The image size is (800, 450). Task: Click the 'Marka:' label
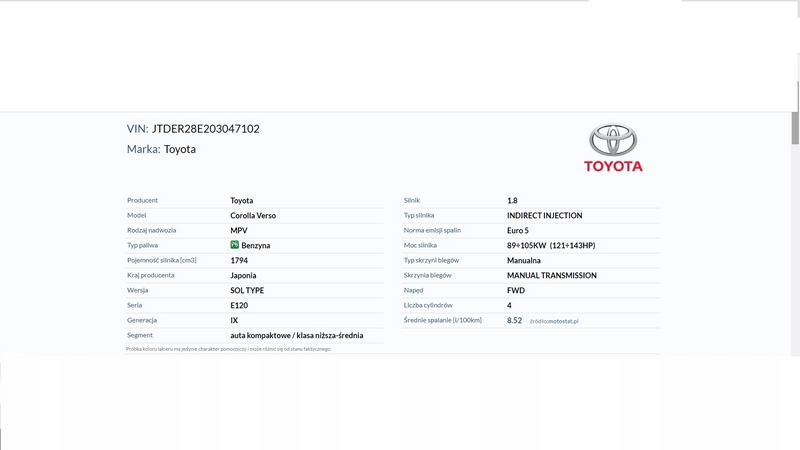(x=143, y=149)
